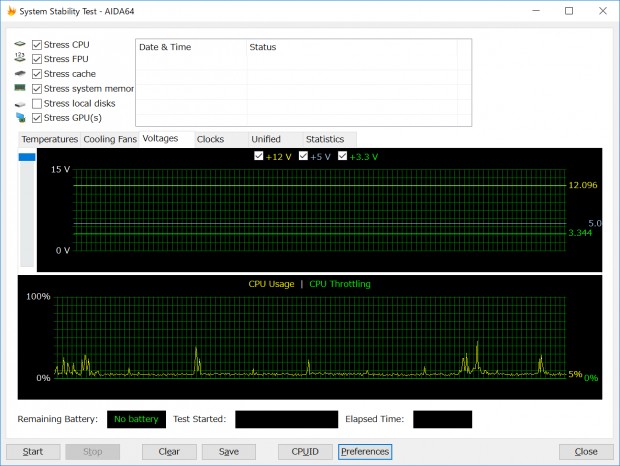This screenshot has height=466, width=620.
Task: Click the 3.344 voltage value label
Action: [x=580, y=233]
